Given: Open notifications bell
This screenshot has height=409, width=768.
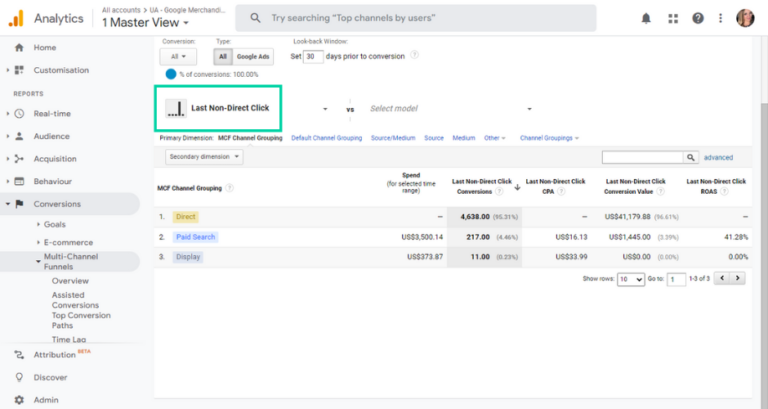Looking at the screenshot, I should [x=646, y=19].
